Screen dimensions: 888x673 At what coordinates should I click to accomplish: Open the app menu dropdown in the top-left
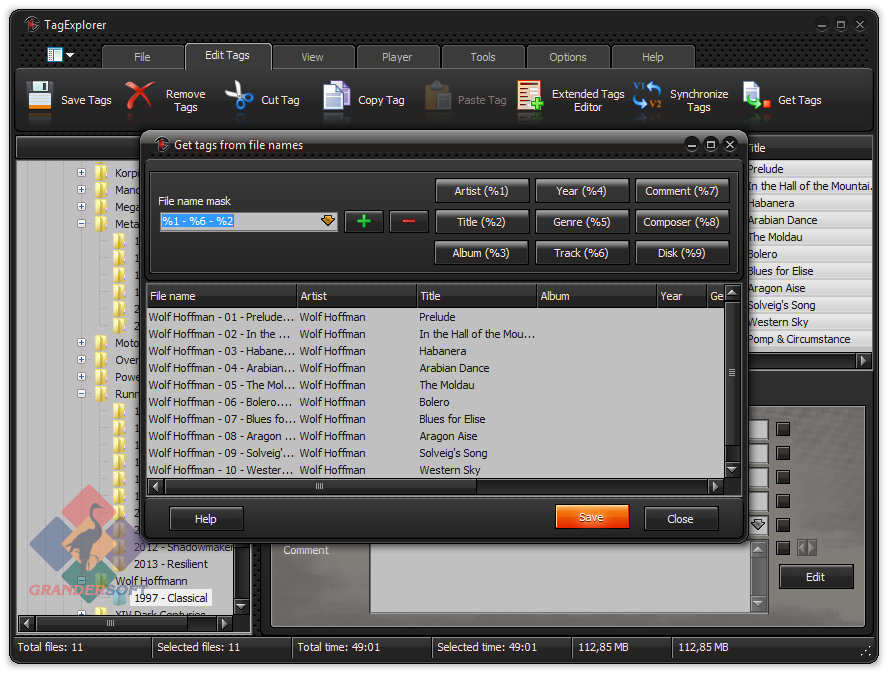(60, 56)
